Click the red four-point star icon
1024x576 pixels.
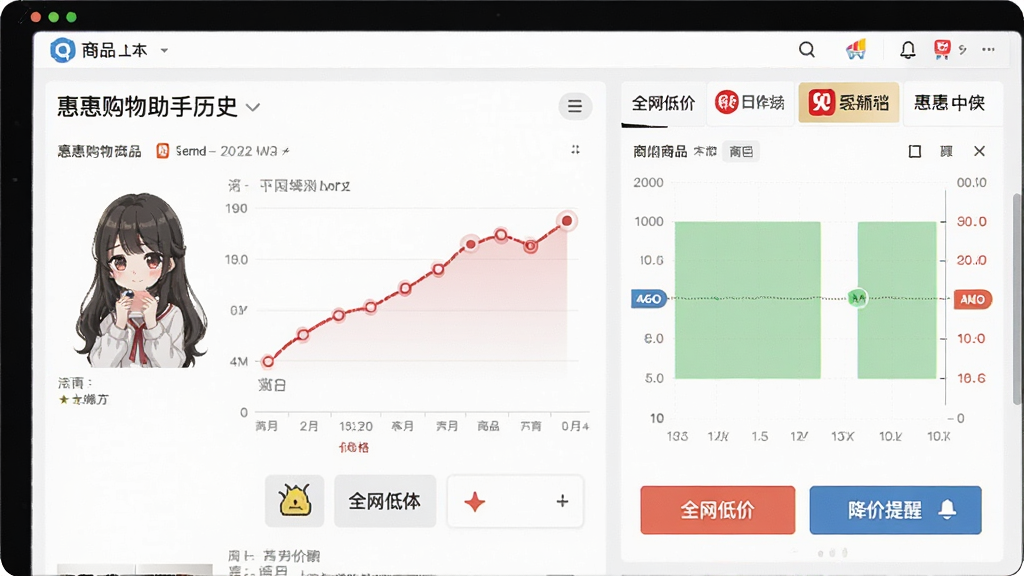[475, 502]
